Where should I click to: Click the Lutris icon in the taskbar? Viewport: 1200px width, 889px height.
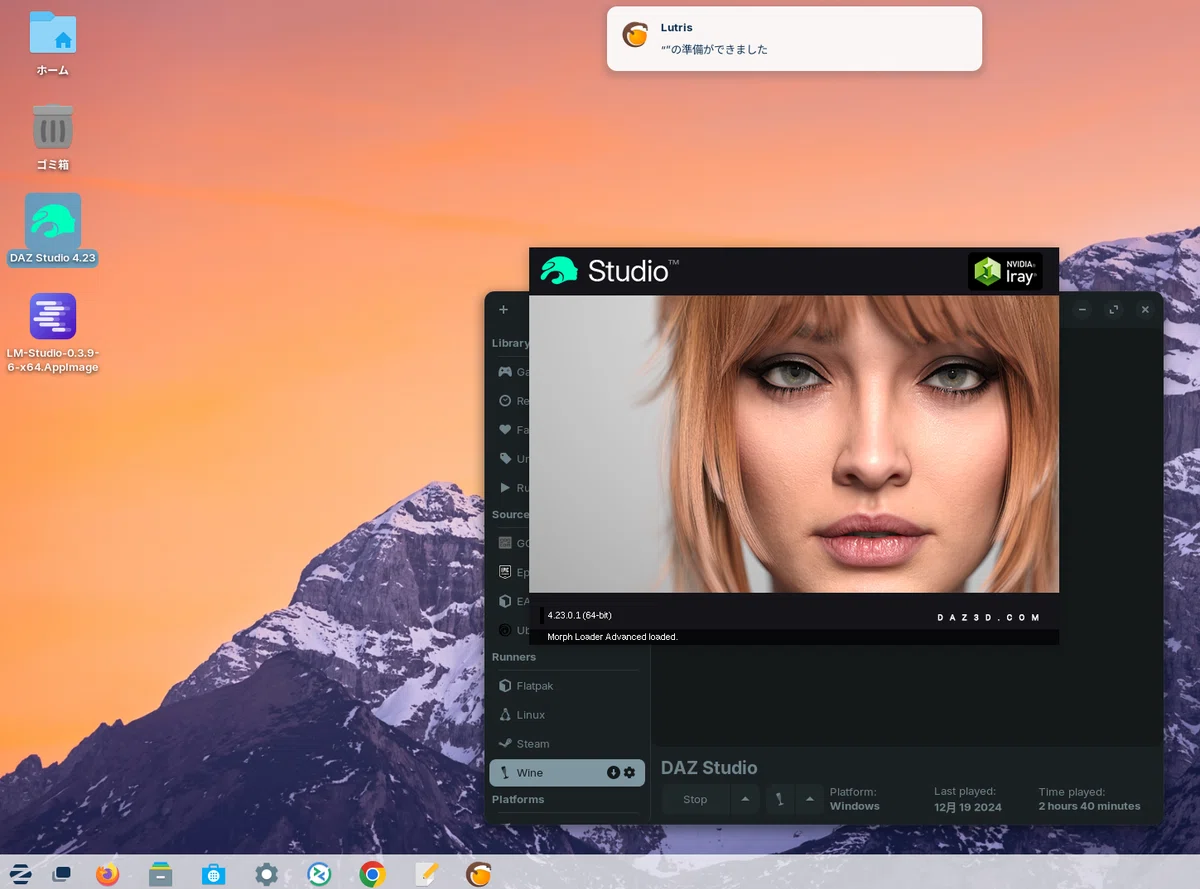pos(480,874)
